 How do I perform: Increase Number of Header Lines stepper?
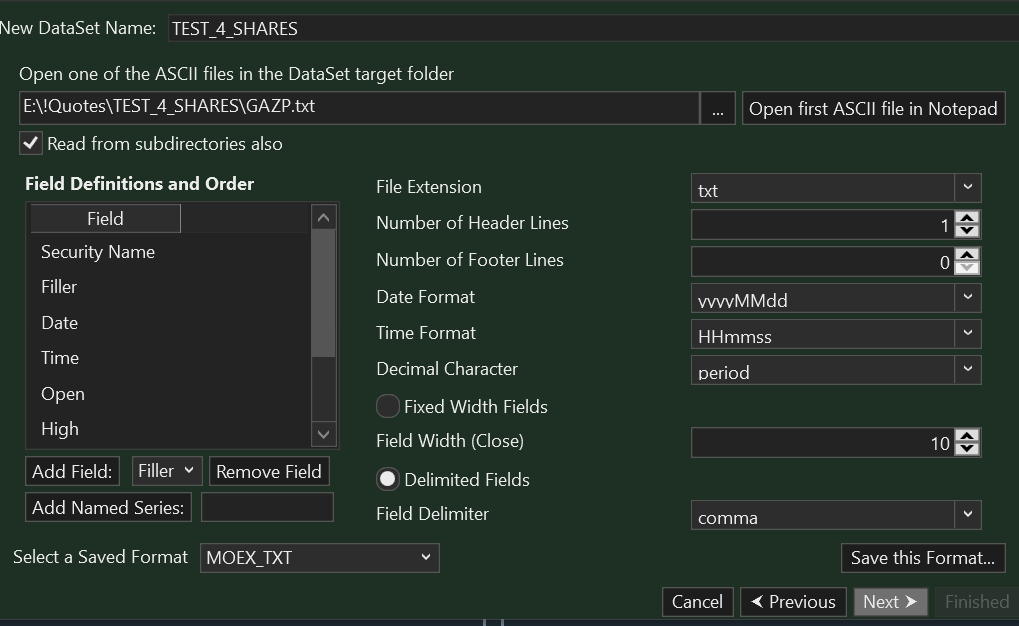tap(967, 218)
